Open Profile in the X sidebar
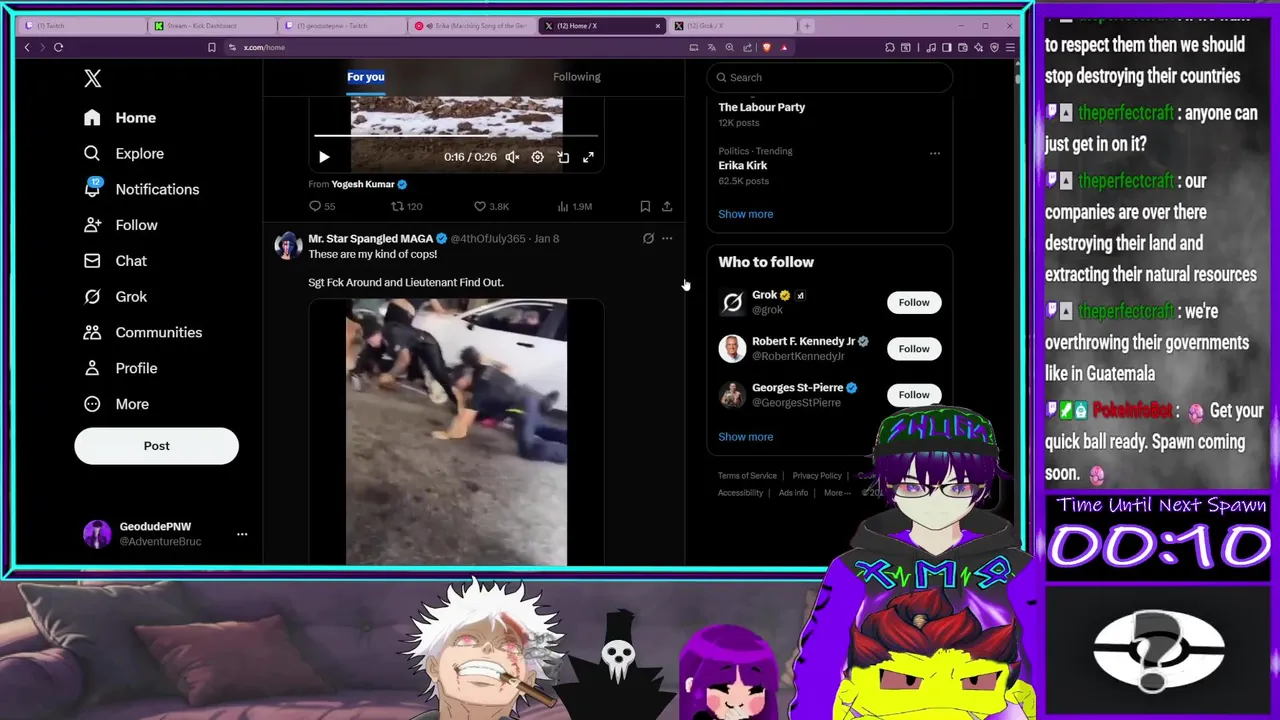 point(121,368)
